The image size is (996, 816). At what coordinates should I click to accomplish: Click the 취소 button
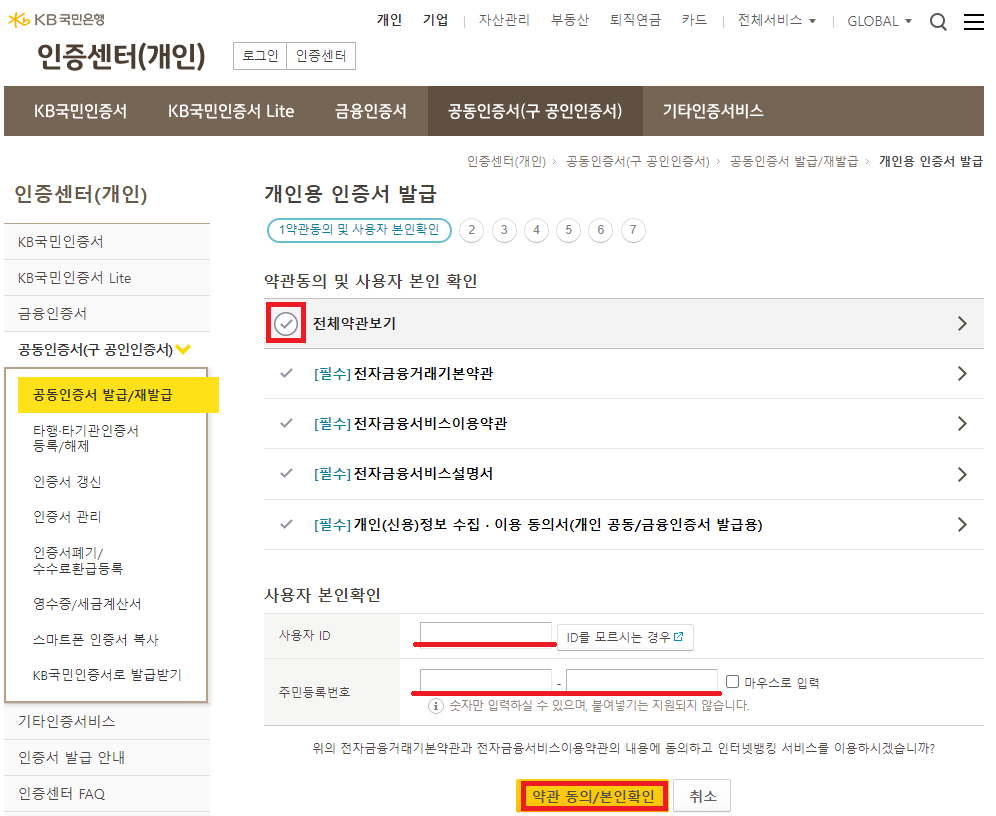coord(702,796)
